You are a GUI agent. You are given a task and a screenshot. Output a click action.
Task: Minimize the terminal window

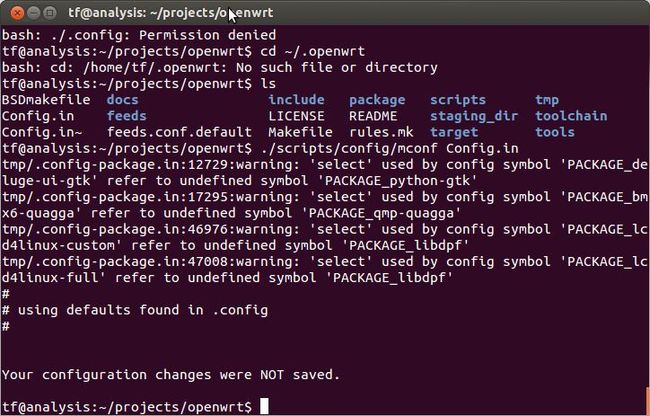tap(34, 13)
